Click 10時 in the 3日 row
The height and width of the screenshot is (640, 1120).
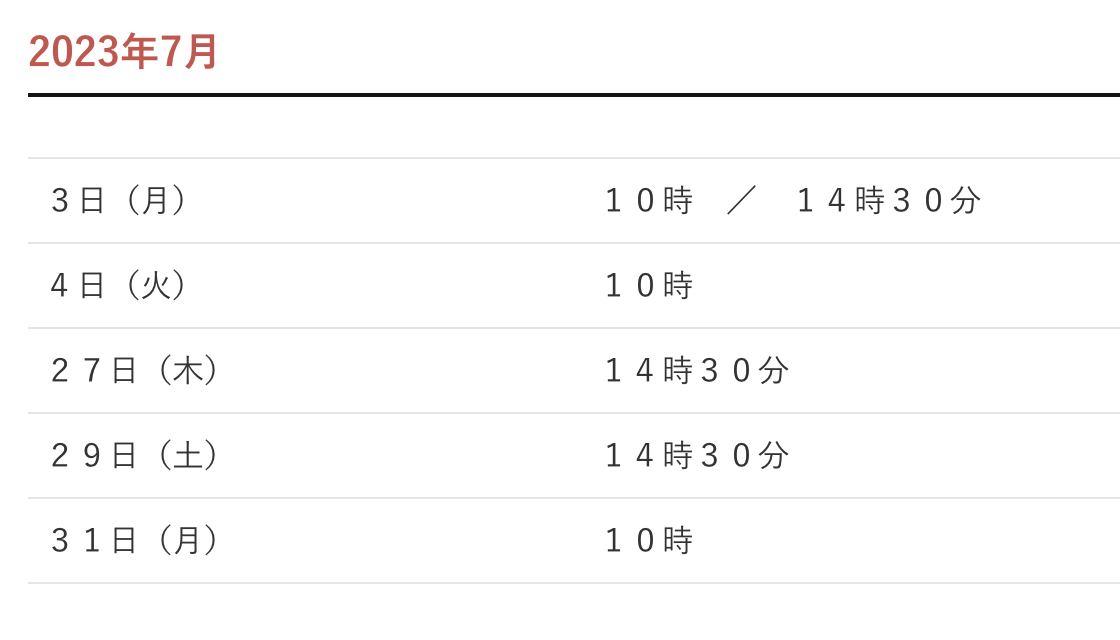pyautogui.click(x=649, y=201)
